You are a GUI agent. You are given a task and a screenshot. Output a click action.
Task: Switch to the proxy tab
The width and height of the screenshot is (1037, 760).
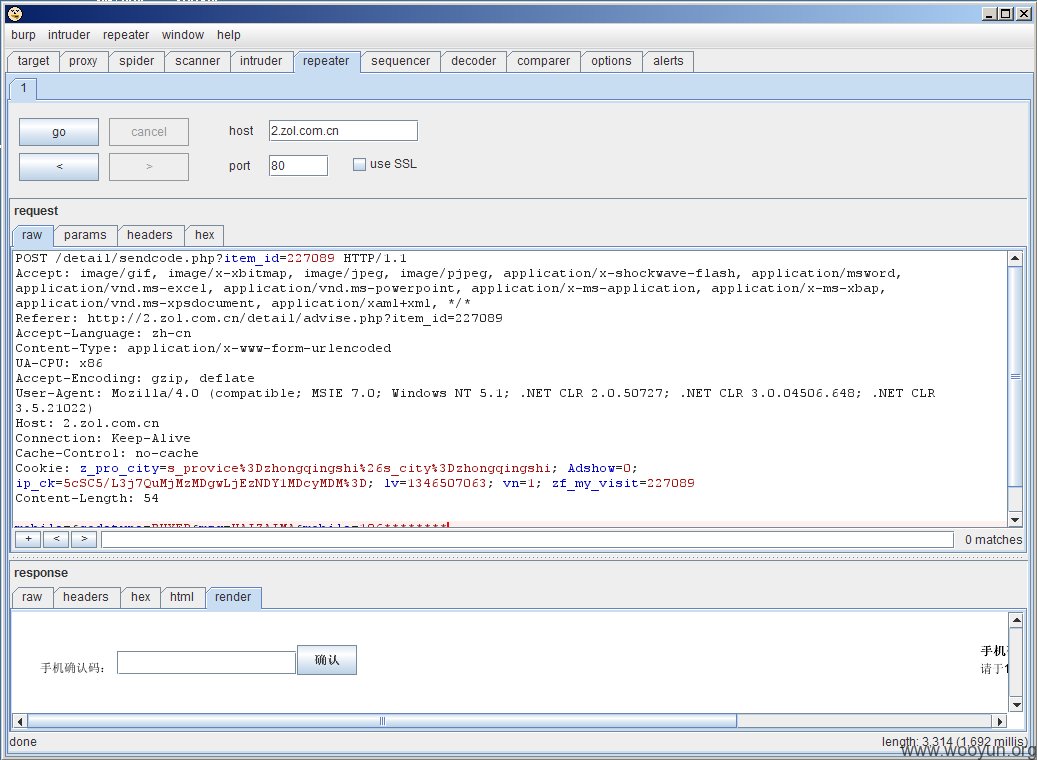click(83, 61)
